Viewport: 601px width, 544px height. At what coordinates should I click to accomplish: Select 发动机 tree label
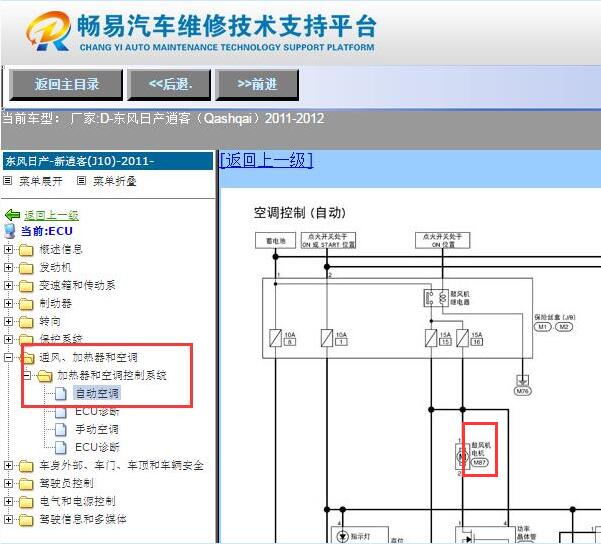click(x=55, y=268)
